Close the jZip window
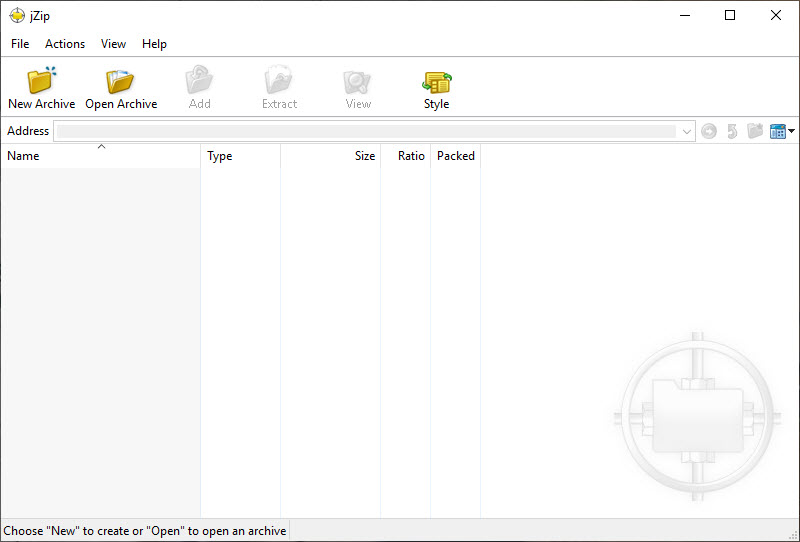This screenshot has height=542, width=800. coord(776,15)
